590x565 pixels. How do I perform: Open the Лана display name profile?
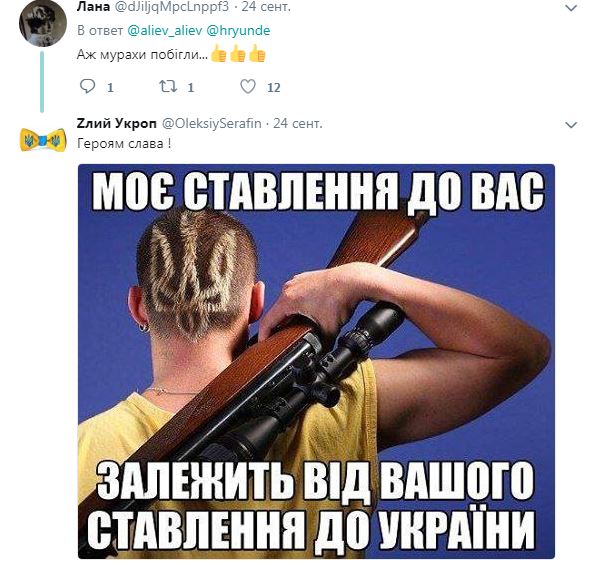pyautogui.click(x=93, y=7)
